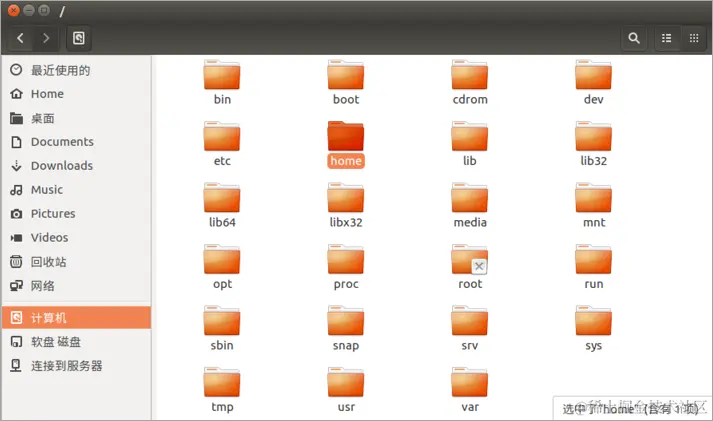Select the lib32 folder
713x421 pixels.
[x=593, y=144]
